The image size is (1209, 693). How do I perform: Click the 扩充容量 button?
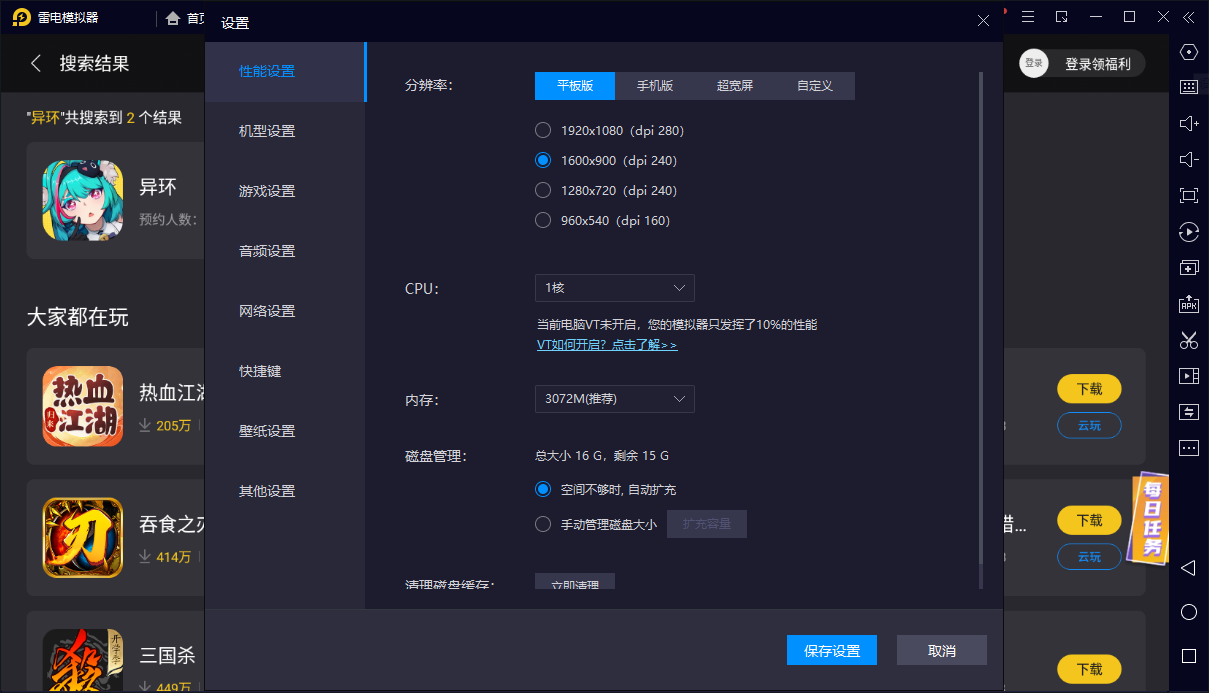(707, 524)
